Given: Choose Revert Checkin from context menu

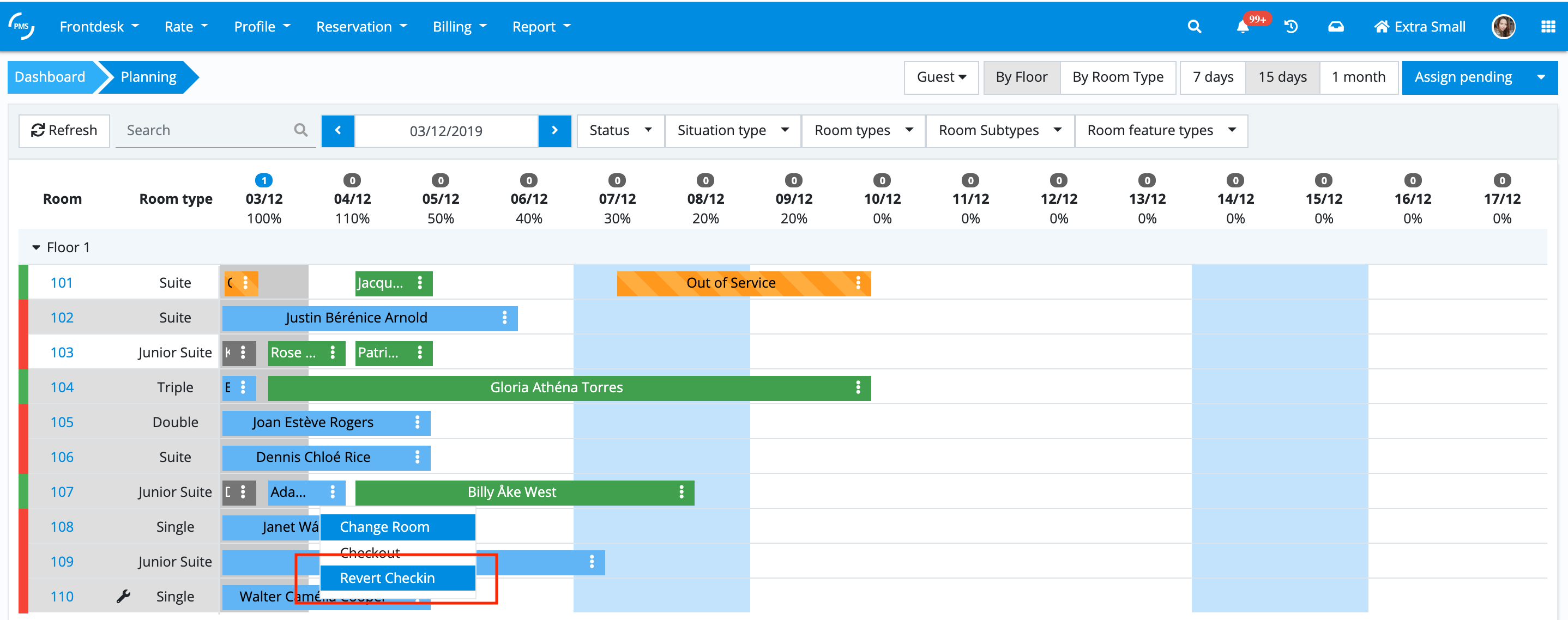Looking at the screenshot, I should coord(397,578).
